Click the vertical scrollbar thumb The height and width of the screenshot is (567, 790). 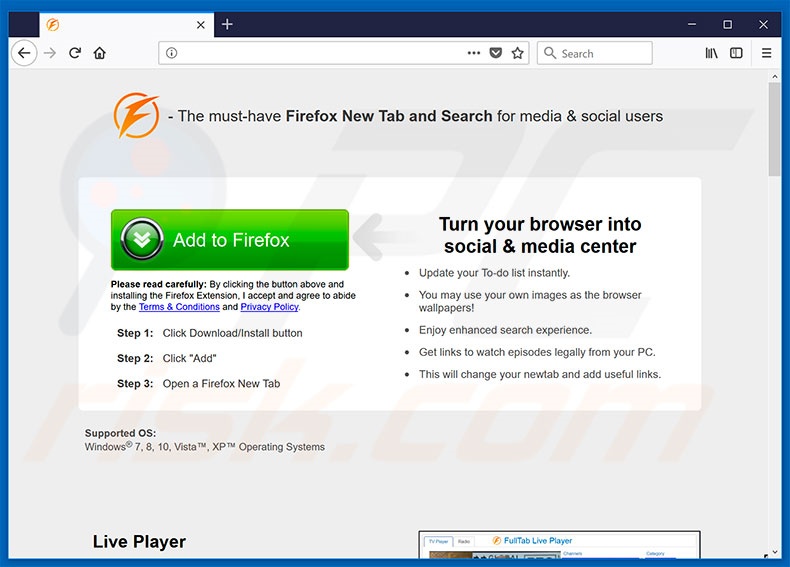[774, 129]
